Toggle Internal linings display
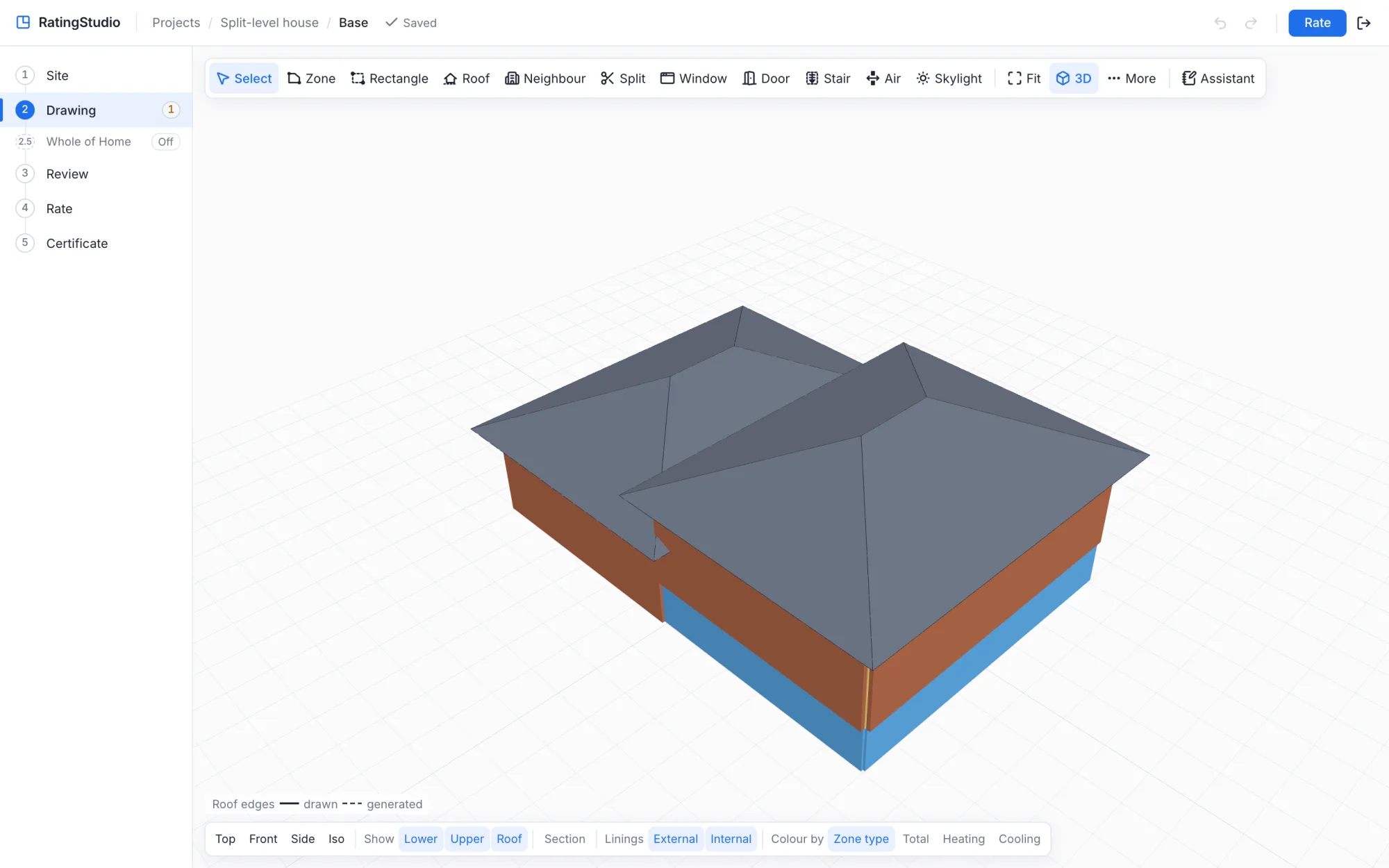1389x868 pixels. tap(731, 839)
